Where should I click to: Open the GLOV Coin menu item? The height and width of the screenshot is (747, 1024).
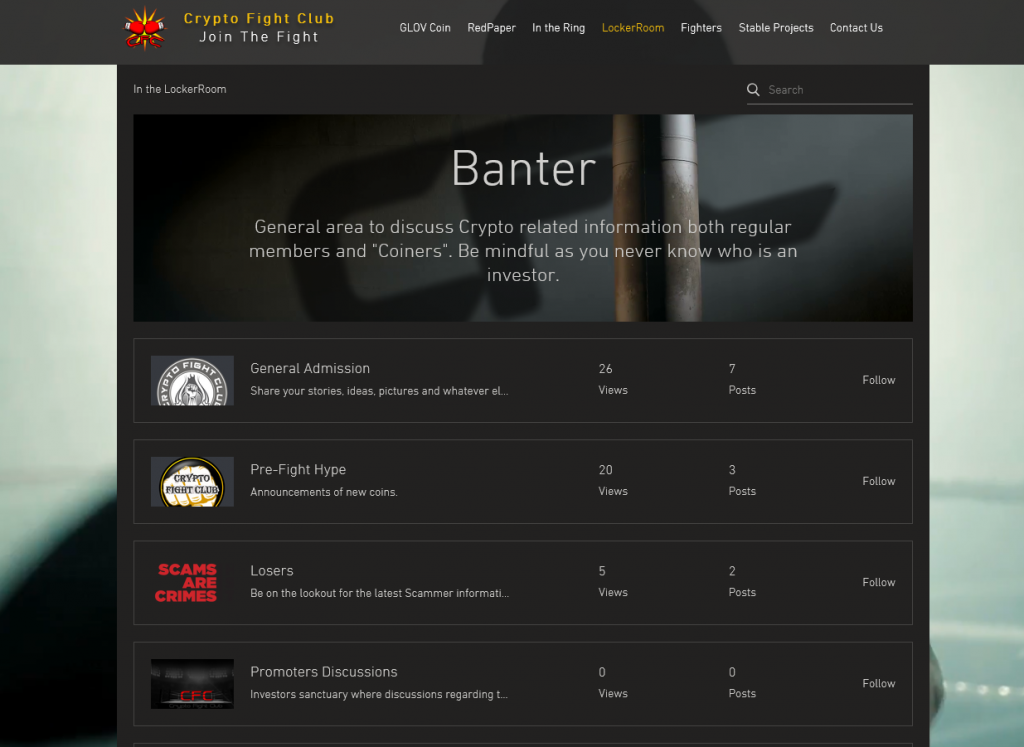(425, 27)
